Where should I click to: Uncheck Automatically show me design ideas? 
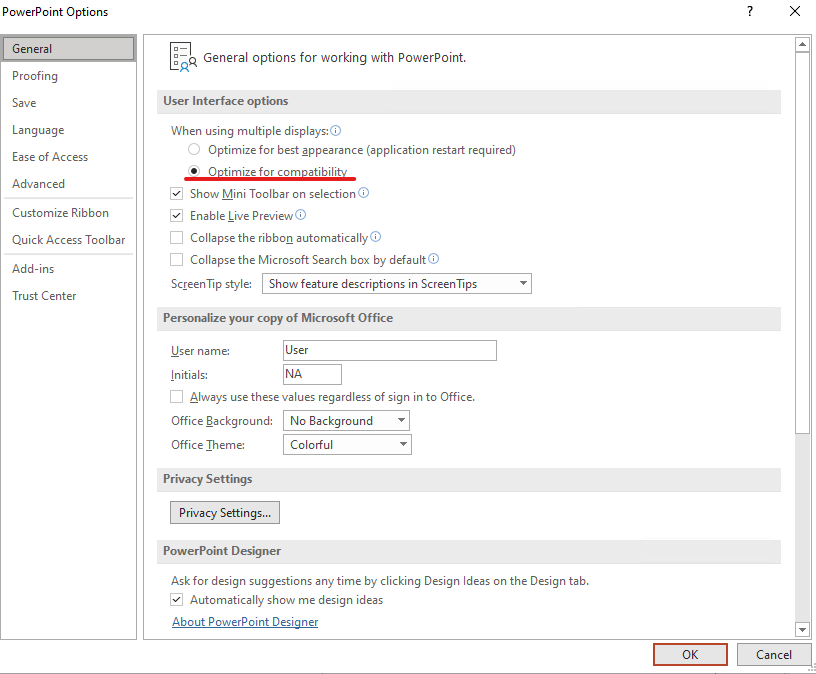177,600
